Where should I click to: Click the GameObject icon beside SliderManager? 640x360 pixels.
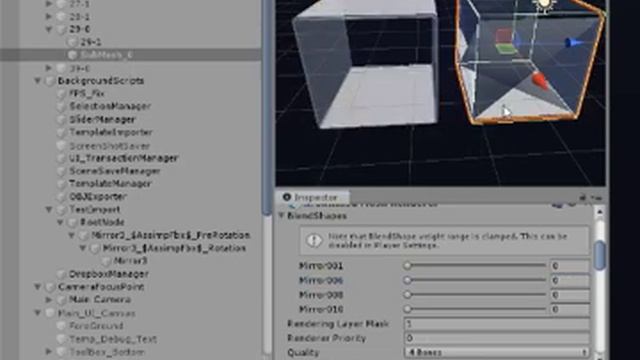[x=61, y=120]
